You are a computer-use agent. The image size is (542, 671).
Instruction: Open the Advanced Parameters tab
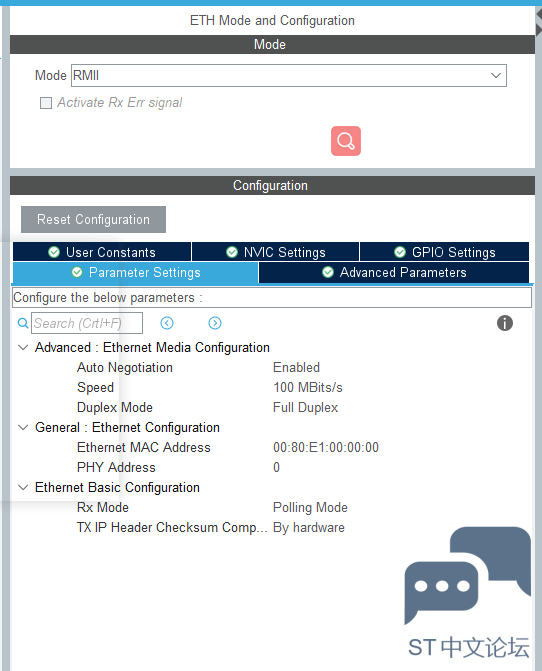click(394, 273)
